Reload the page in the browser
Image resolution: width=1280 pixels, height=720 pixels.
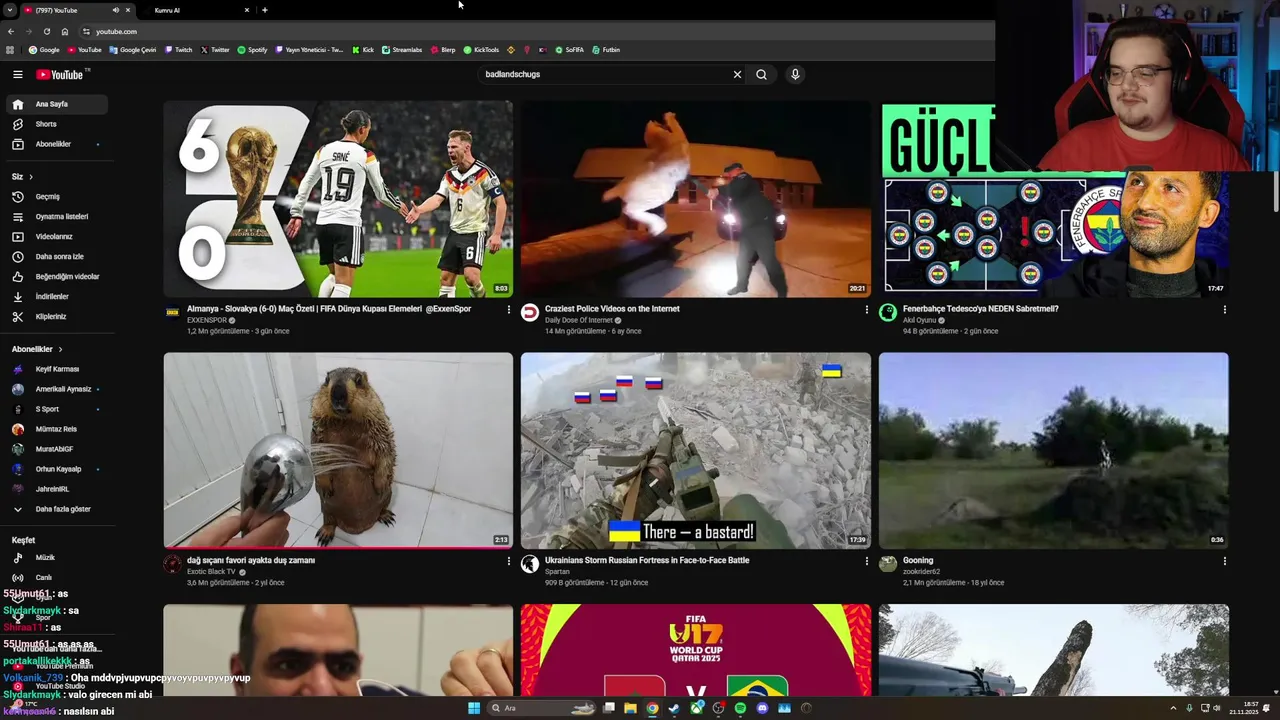[x=46, y=31]
